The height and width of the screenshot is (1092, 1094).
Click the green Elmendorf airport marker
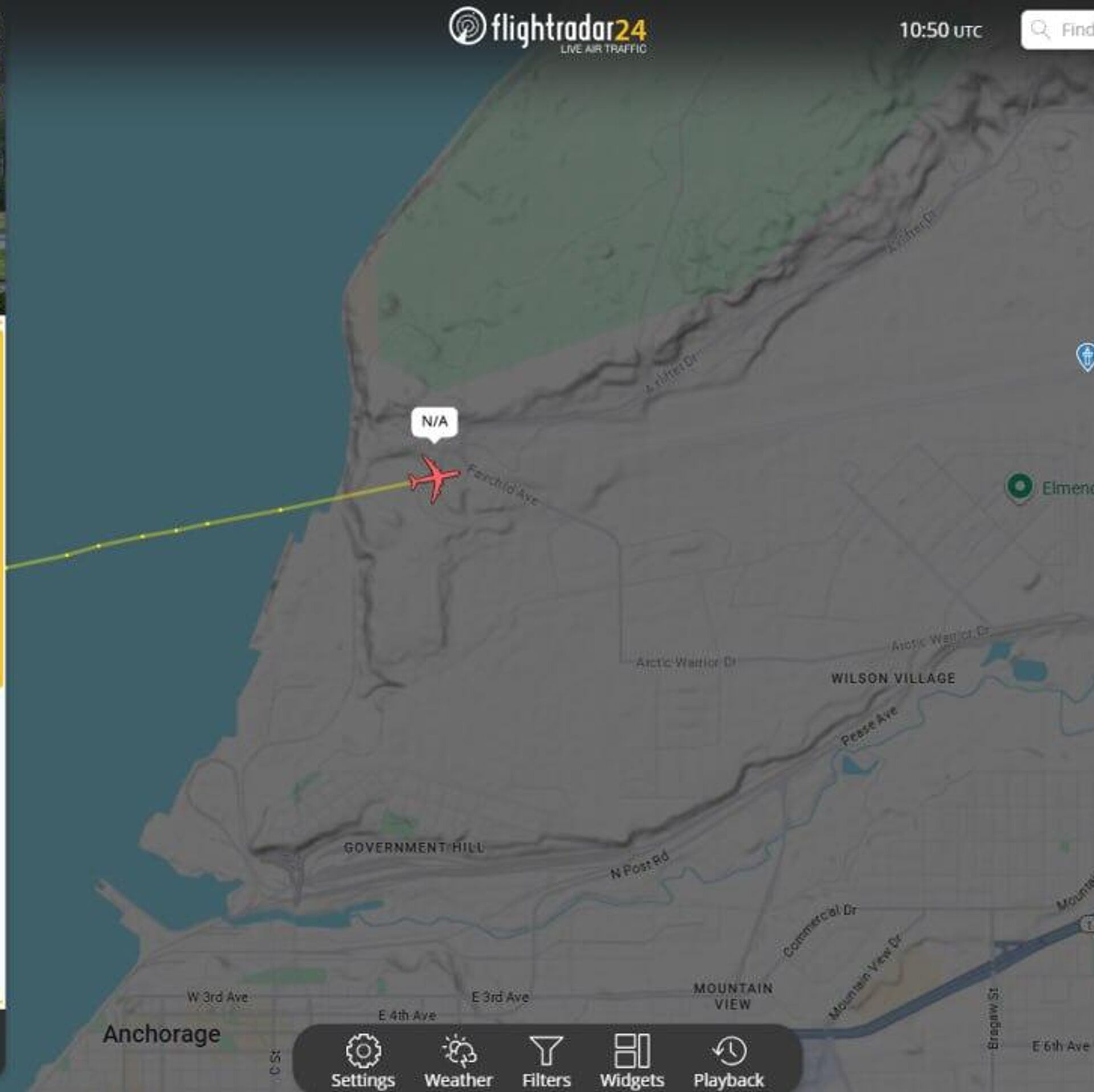tap(1020, 487)
